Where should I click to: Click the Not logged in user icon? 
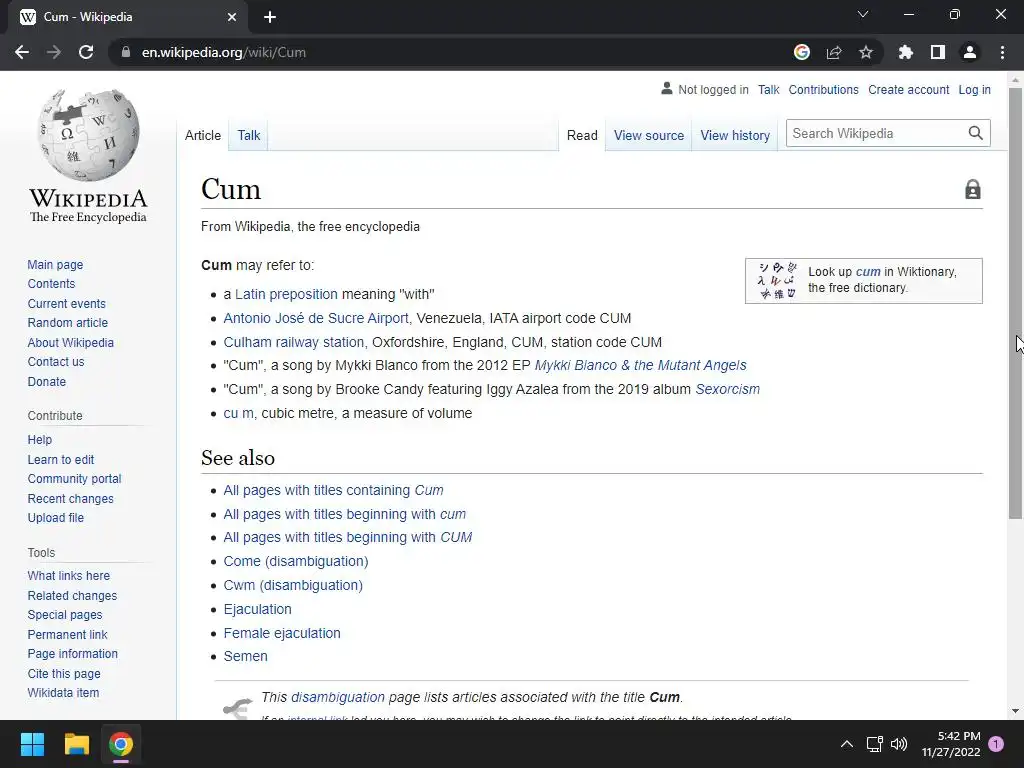click(667, 88)
